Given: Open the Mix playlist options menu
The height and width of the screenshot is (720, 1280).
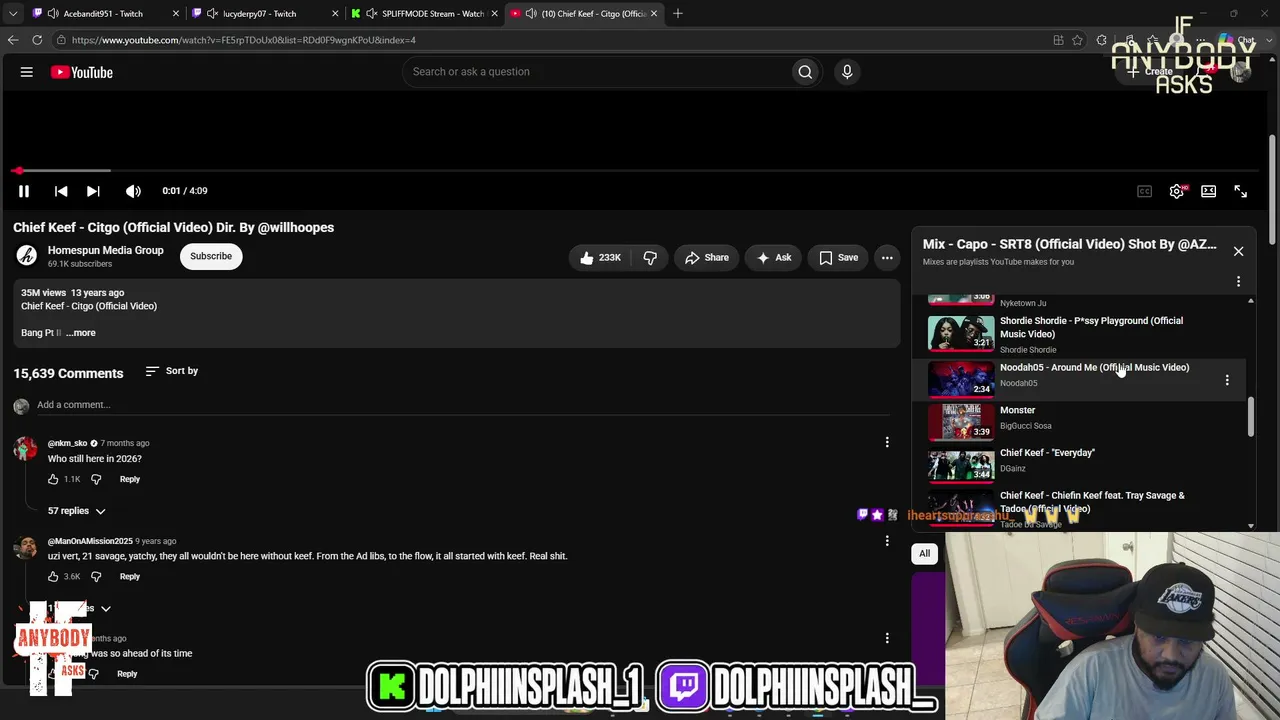Looking at the screenshot, I should [1238, 282].
